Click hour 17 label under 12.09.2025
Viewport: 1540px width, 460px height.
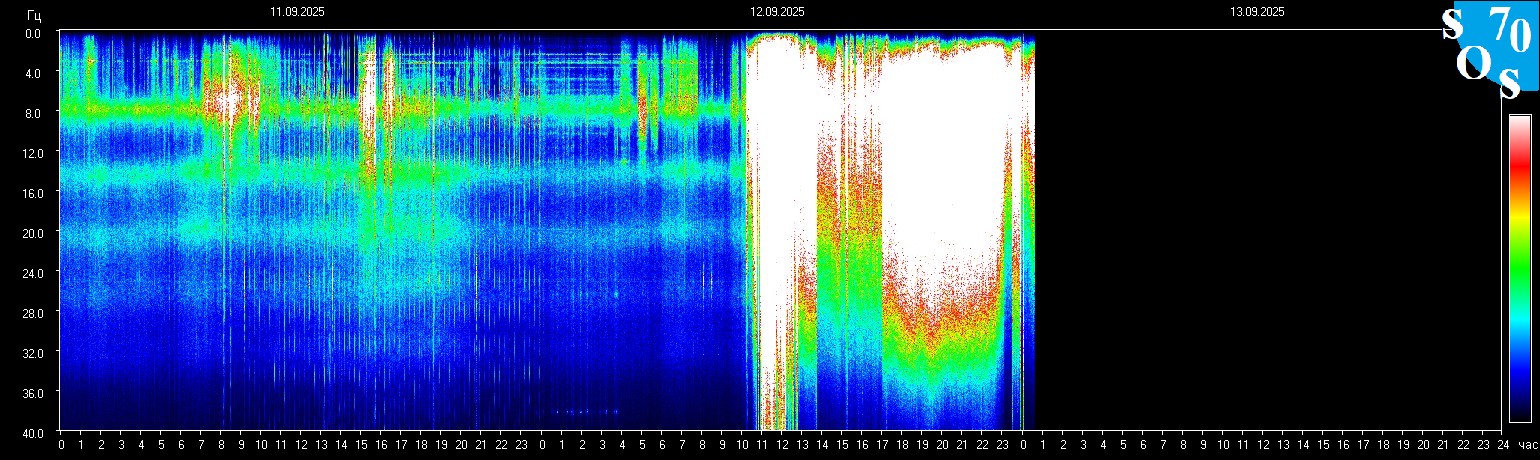(882, 445)
